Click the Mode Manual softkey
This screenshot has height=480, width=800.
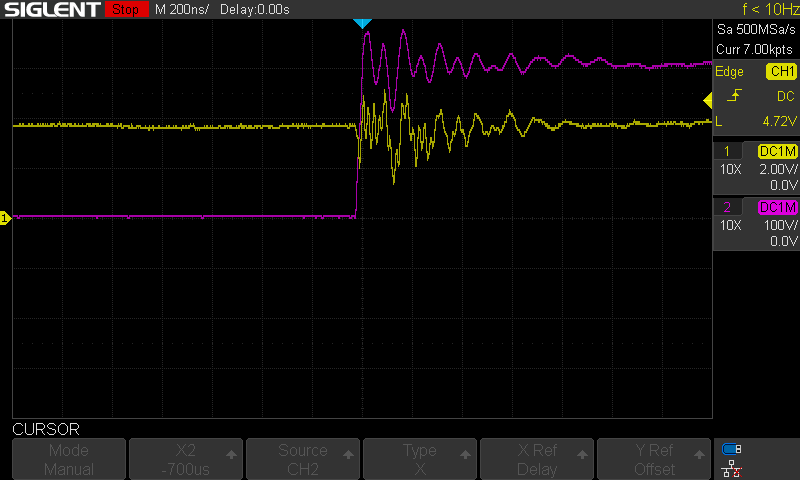point(69,459)
